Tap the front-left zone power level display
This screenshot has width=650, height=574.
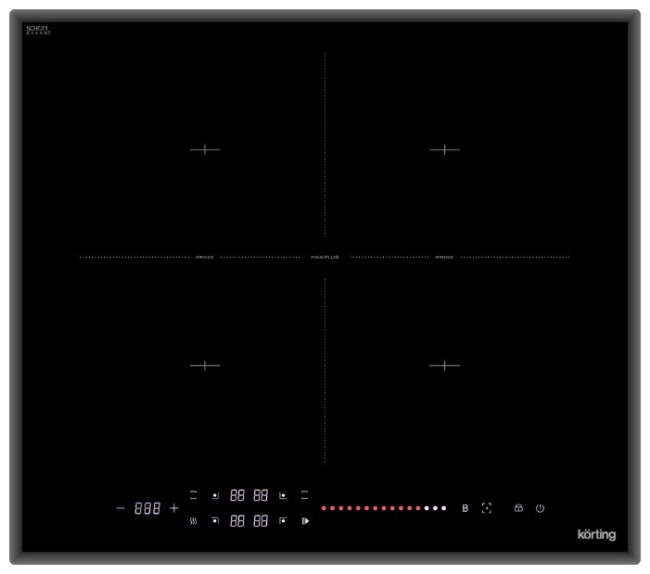(237, 521)
